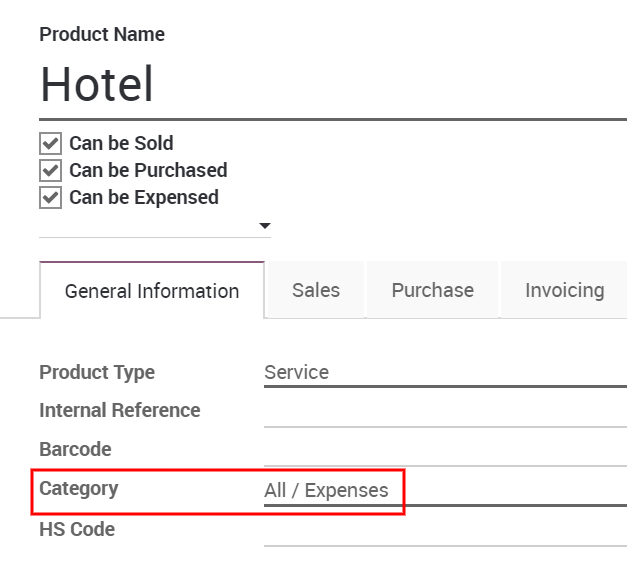The image size is (627, 570).
Task: Open the Product Type dropdown showing Service
Action: pos(444,373)
